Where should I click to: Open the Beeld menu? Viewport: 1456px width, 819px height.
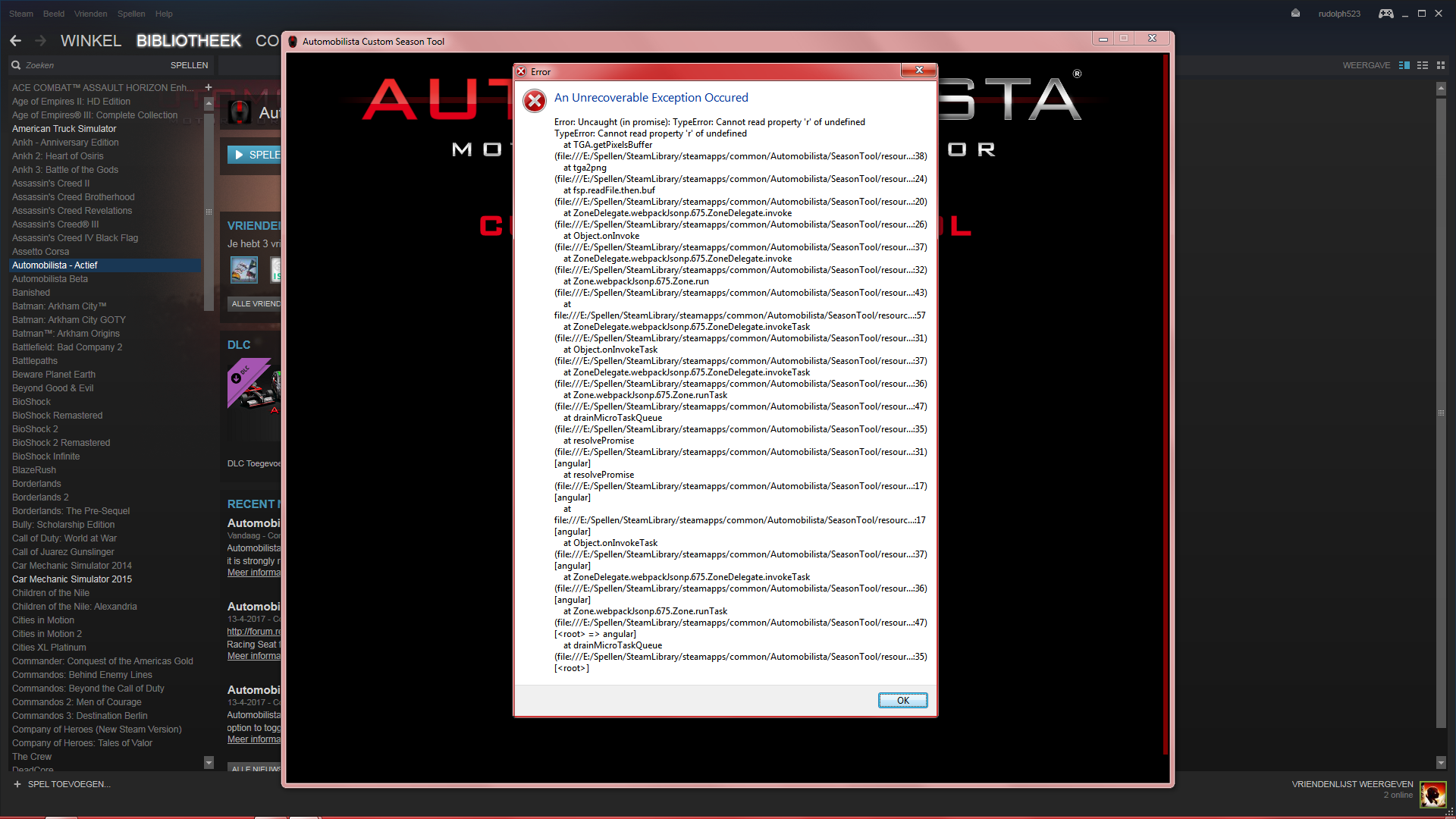pos(54,14)
